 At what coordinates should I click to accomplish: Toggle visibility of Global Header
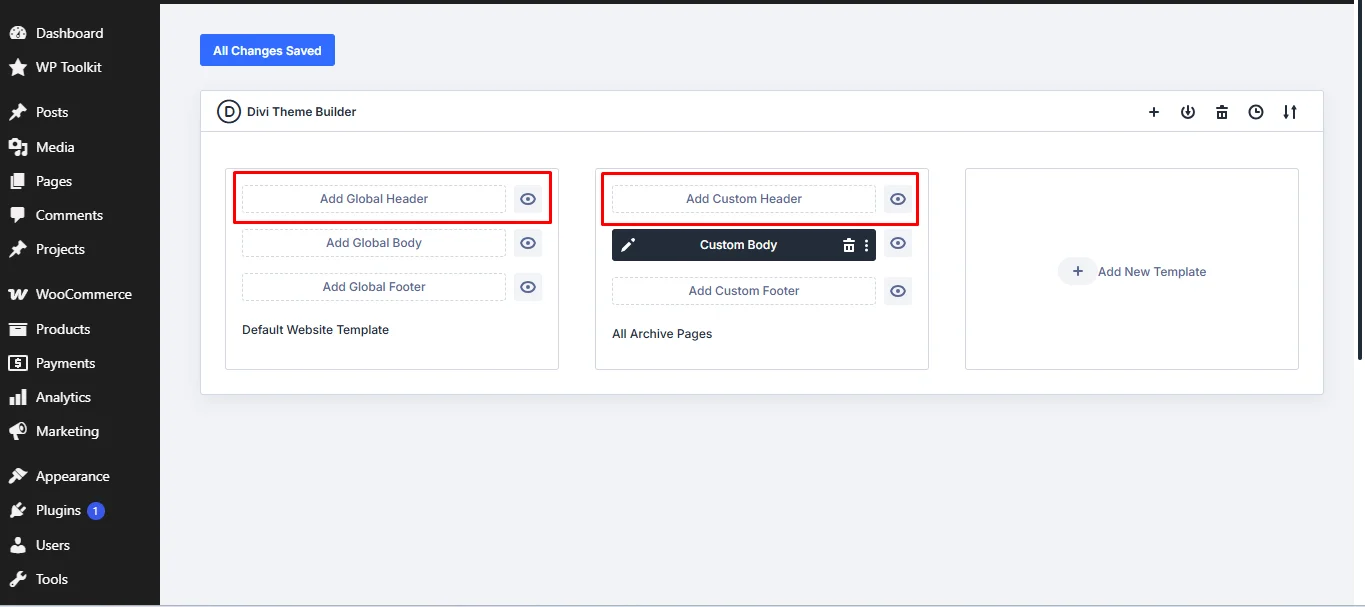pyautogui.click(x=528, y=199)
